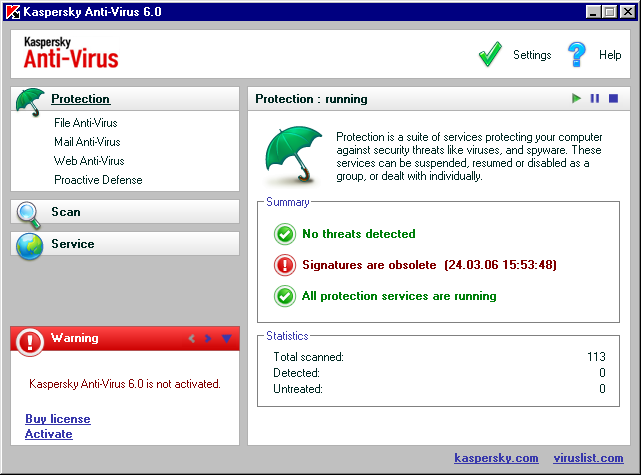
Task: Resume protection with the green play button
Action: click(576, 99)
